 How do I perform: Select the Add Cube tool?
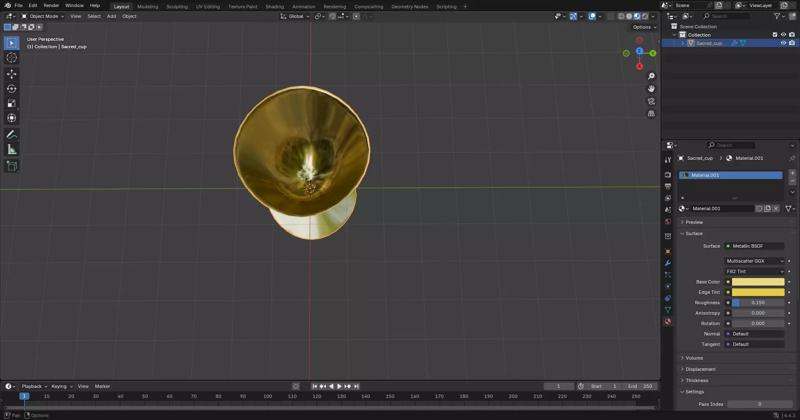pyautogui.click(x=12, y=166)
